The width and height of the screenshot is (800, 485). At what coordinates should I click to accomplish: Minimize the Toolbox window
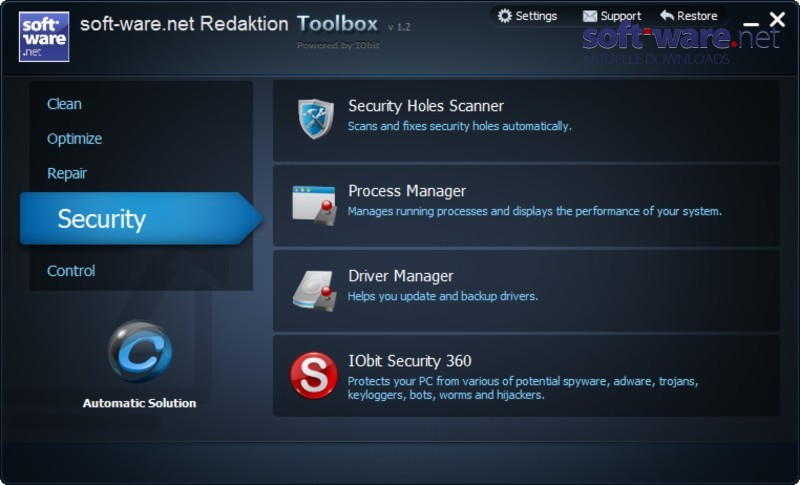[751, 23]
